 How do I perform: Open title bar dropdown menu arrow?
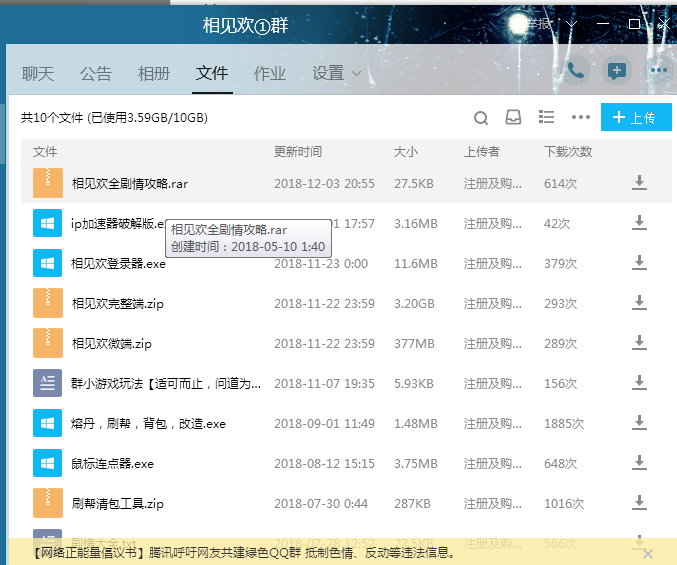571,23
